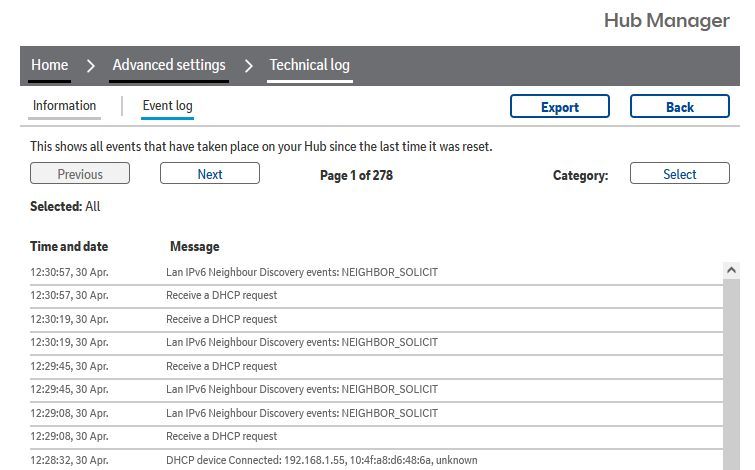Click the Previous page button
The image size is (755, 470).
80,174
